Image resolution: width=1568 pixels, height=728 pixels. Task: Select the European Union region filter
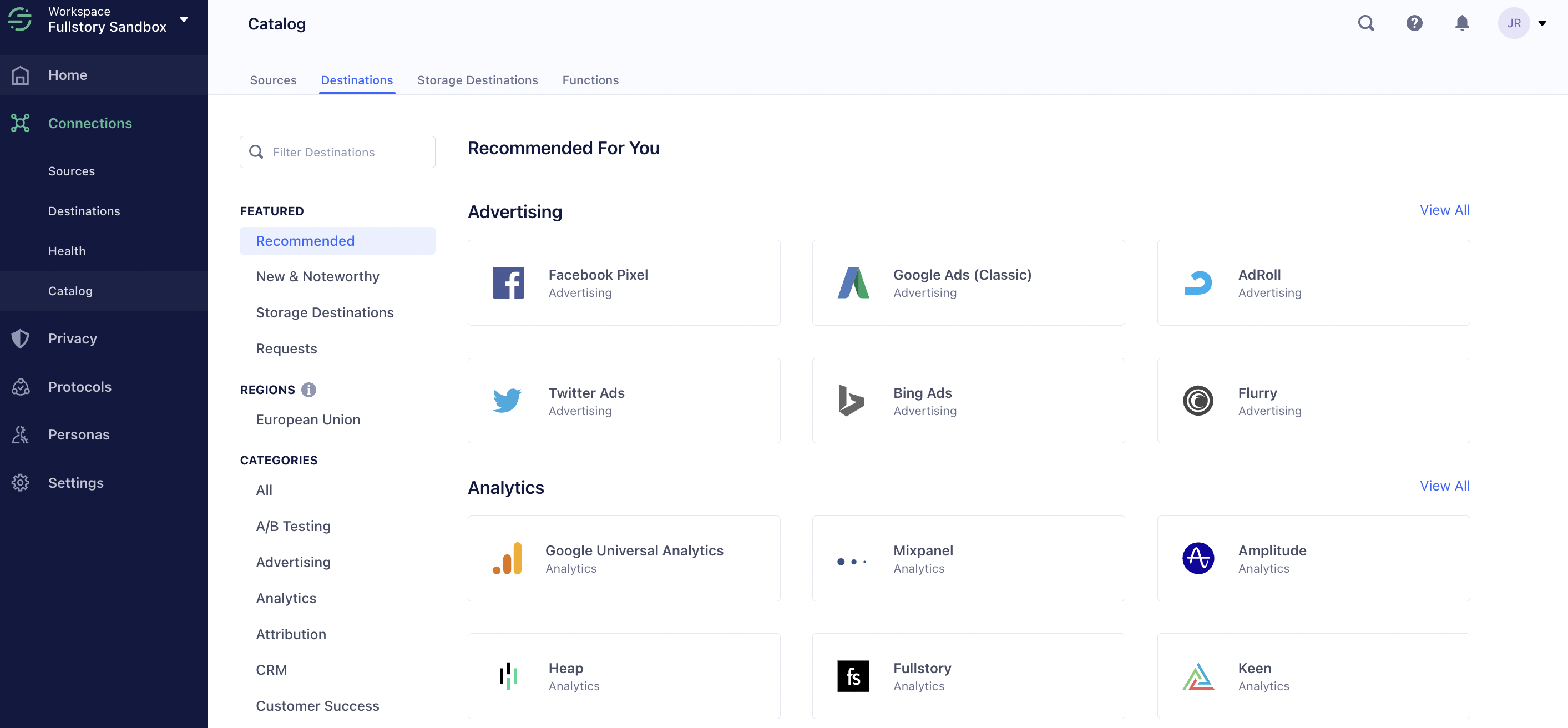tap(308, 419)
